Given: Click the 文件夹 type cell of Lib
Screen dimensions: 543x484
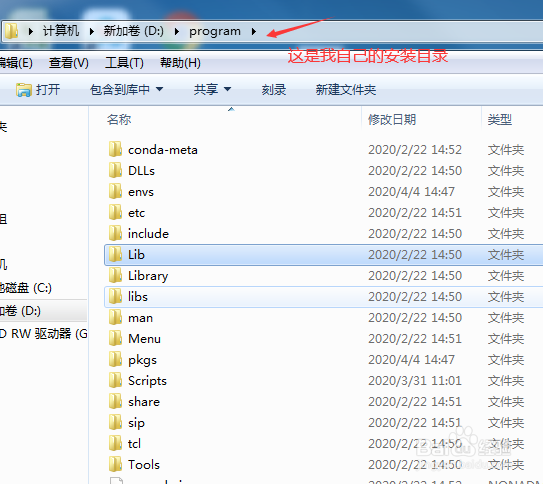Looking at the screenshot, I should point(506,255).
